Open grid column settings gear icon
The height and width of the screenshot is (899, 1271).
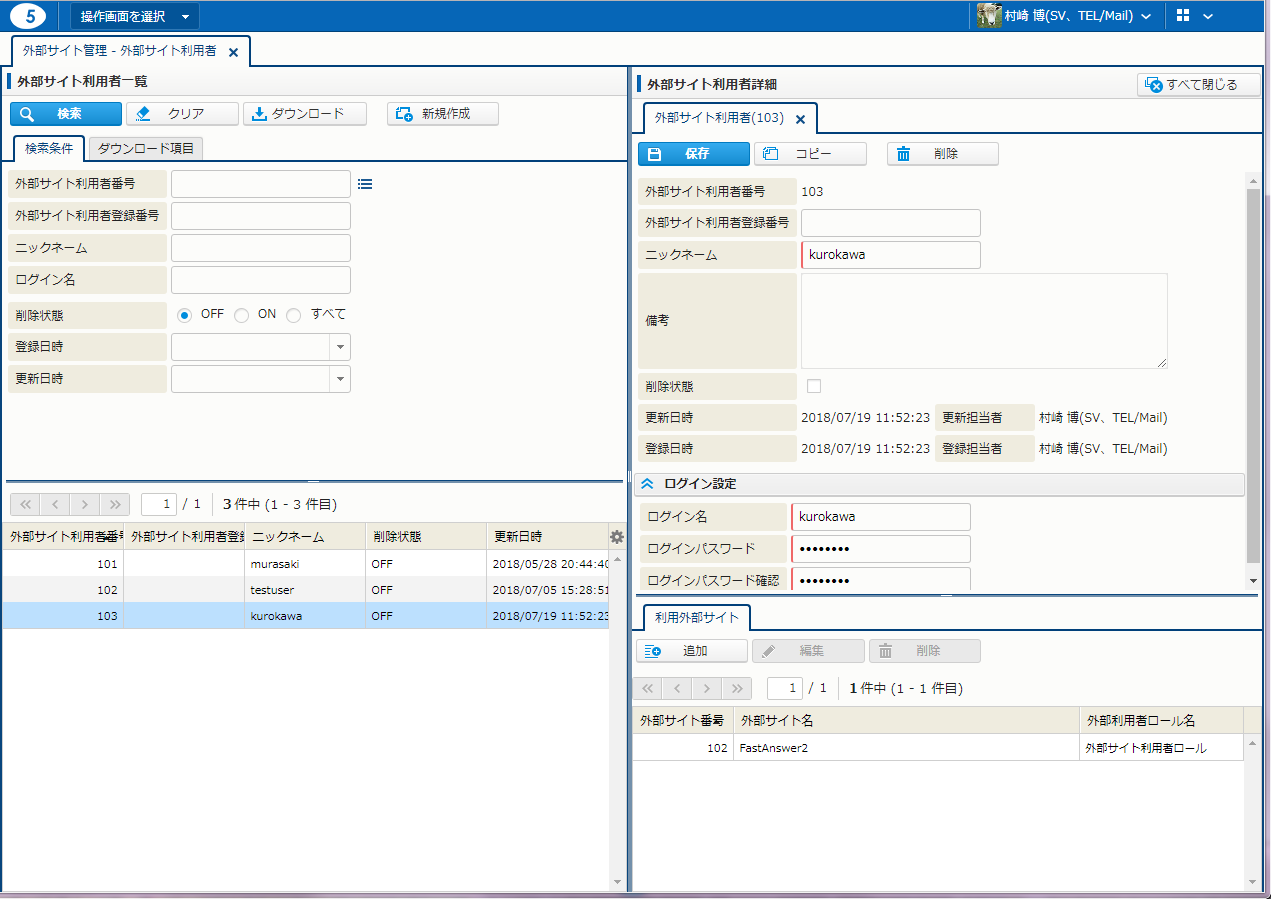[x=617, y=537]
